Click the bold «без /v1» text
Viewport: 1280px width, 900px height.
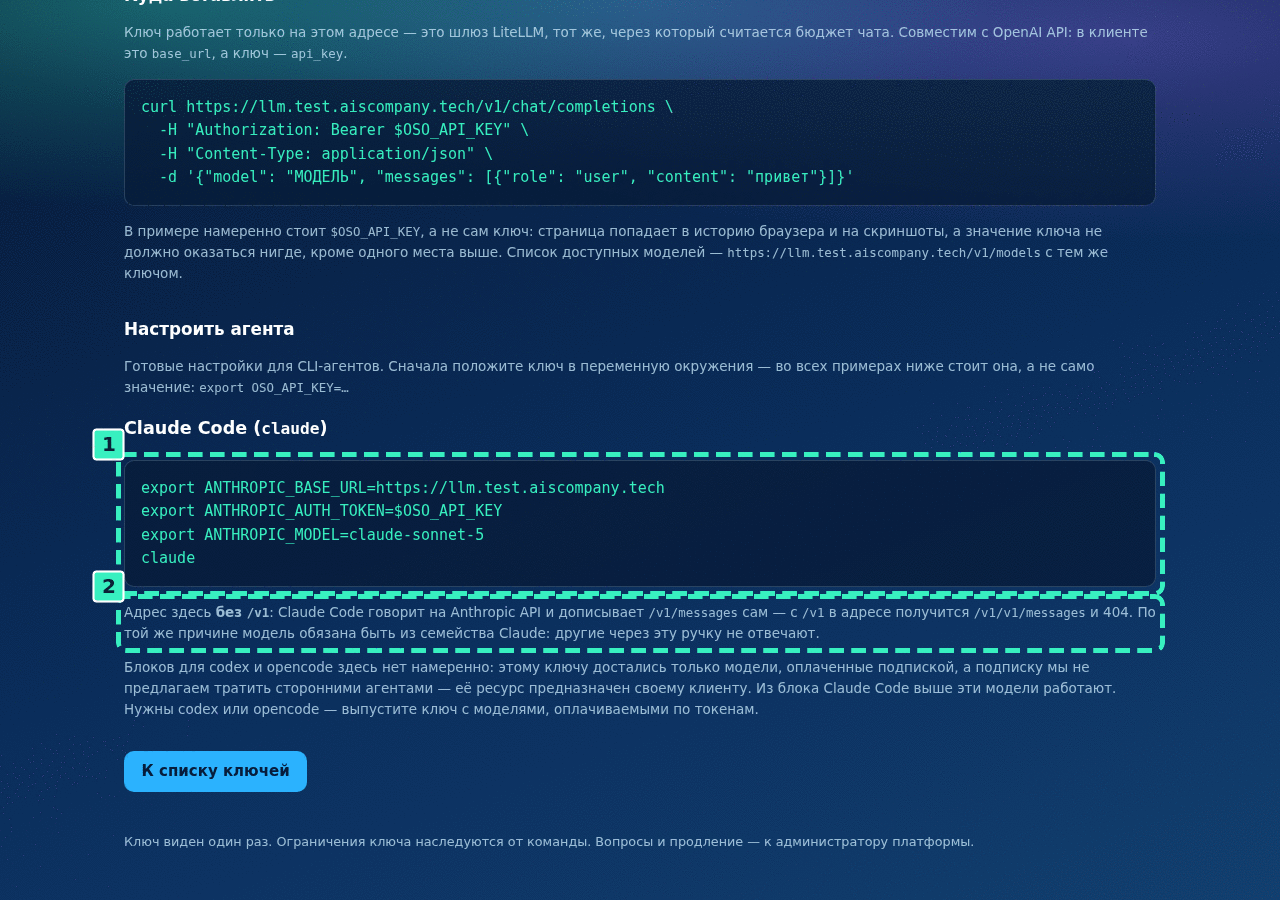coord(242,612)
